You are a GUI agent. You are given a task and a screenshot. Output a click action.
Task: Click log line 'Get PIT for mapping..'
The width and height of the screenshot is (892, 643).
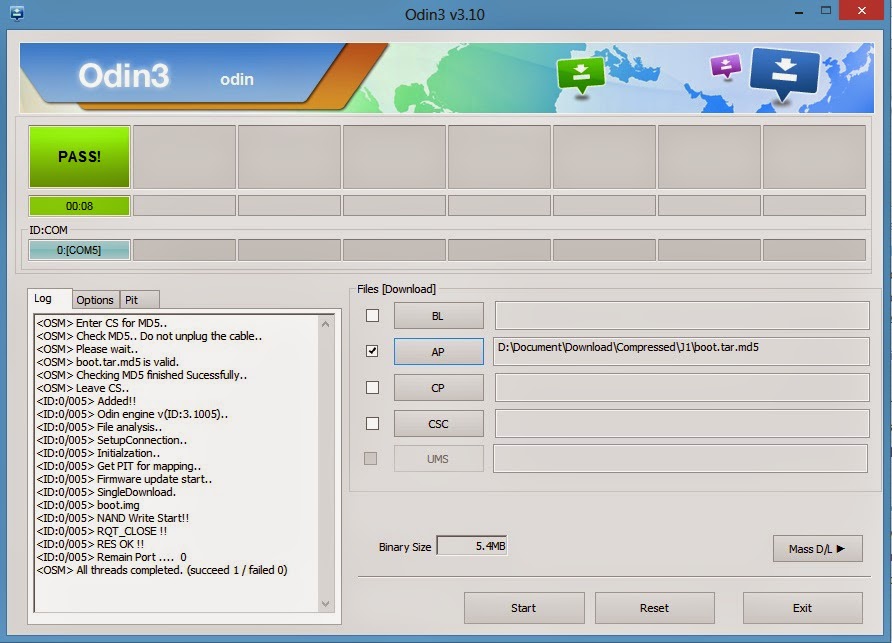(x=119, y=466)
